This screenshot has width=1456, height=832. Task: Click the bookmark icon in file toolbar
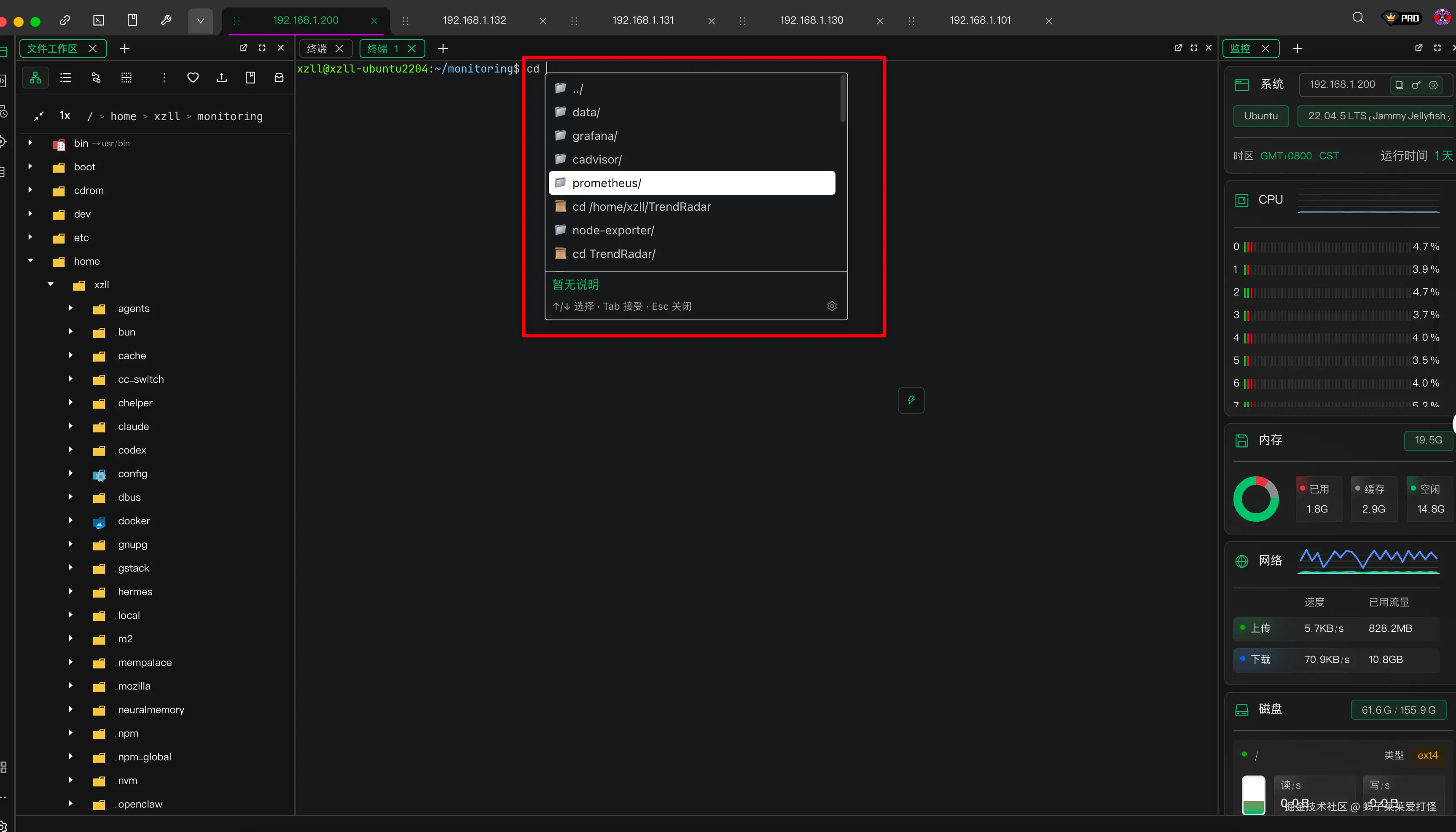(250, 78)
